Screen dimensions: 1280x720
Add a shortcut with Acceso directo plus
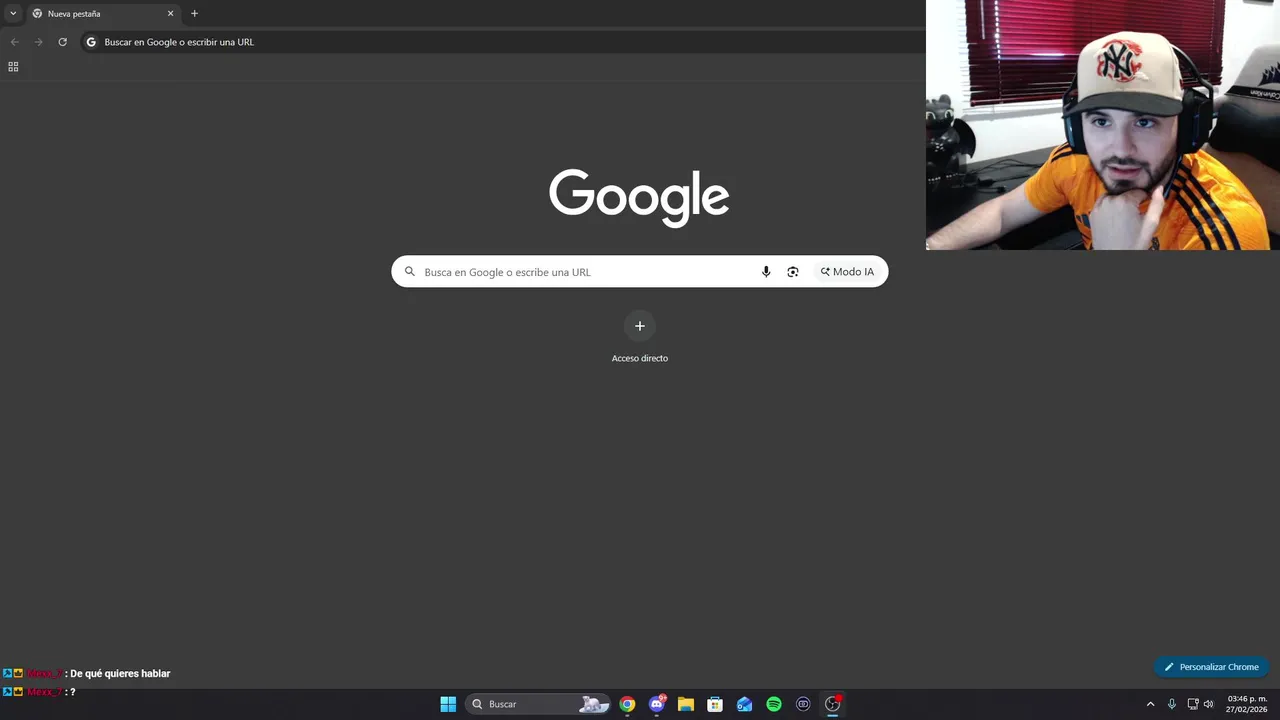(640, 326)
